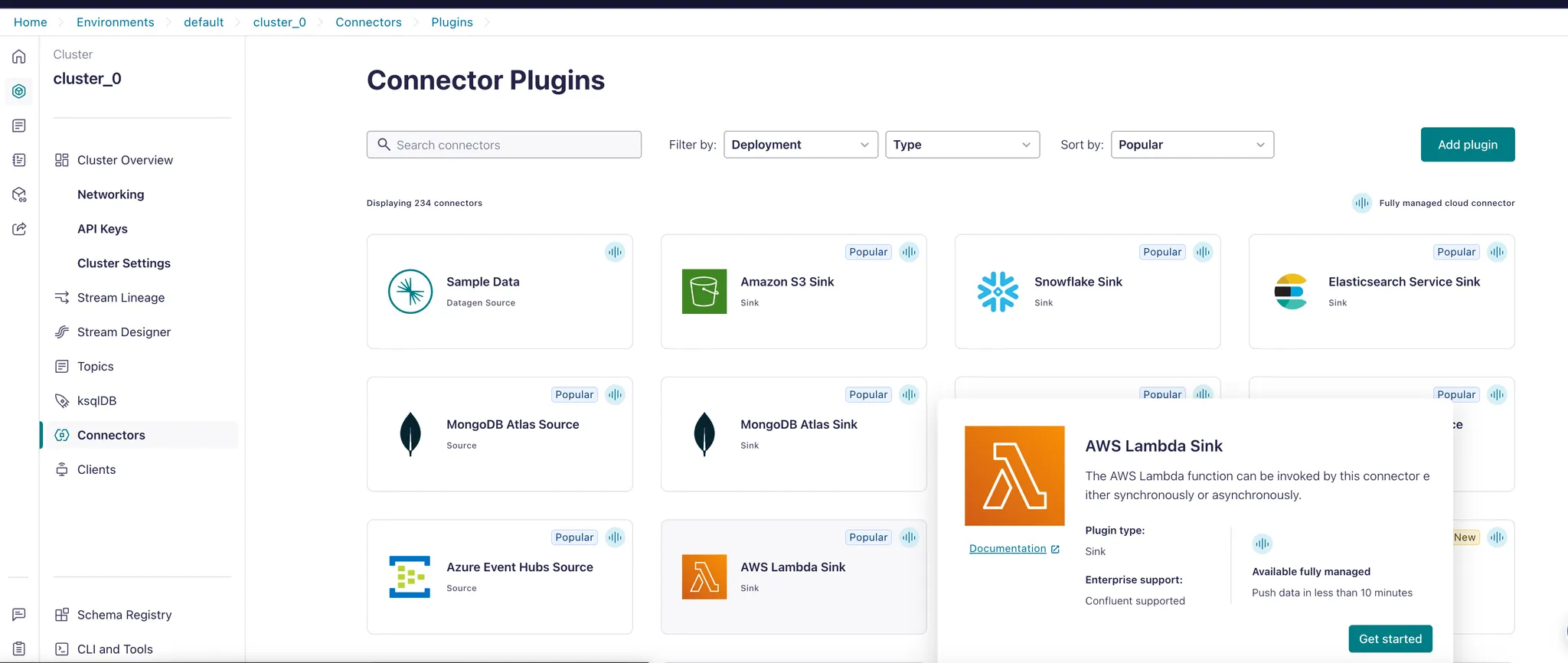Click the Popular badge on Amazon S3 Sink

click(x=868, y=252)
